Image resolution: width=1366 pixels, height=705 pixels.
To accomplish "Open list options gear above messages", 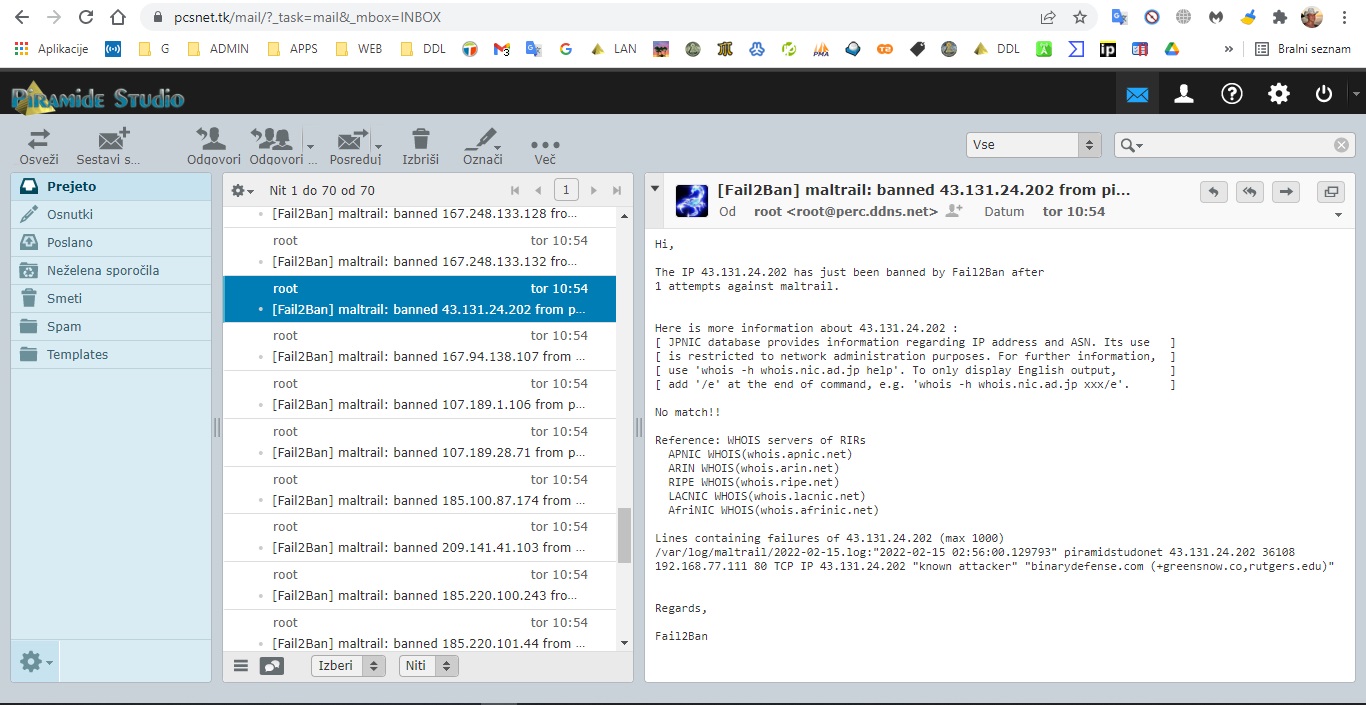I will pyautogui.click(x=242, y=190).
